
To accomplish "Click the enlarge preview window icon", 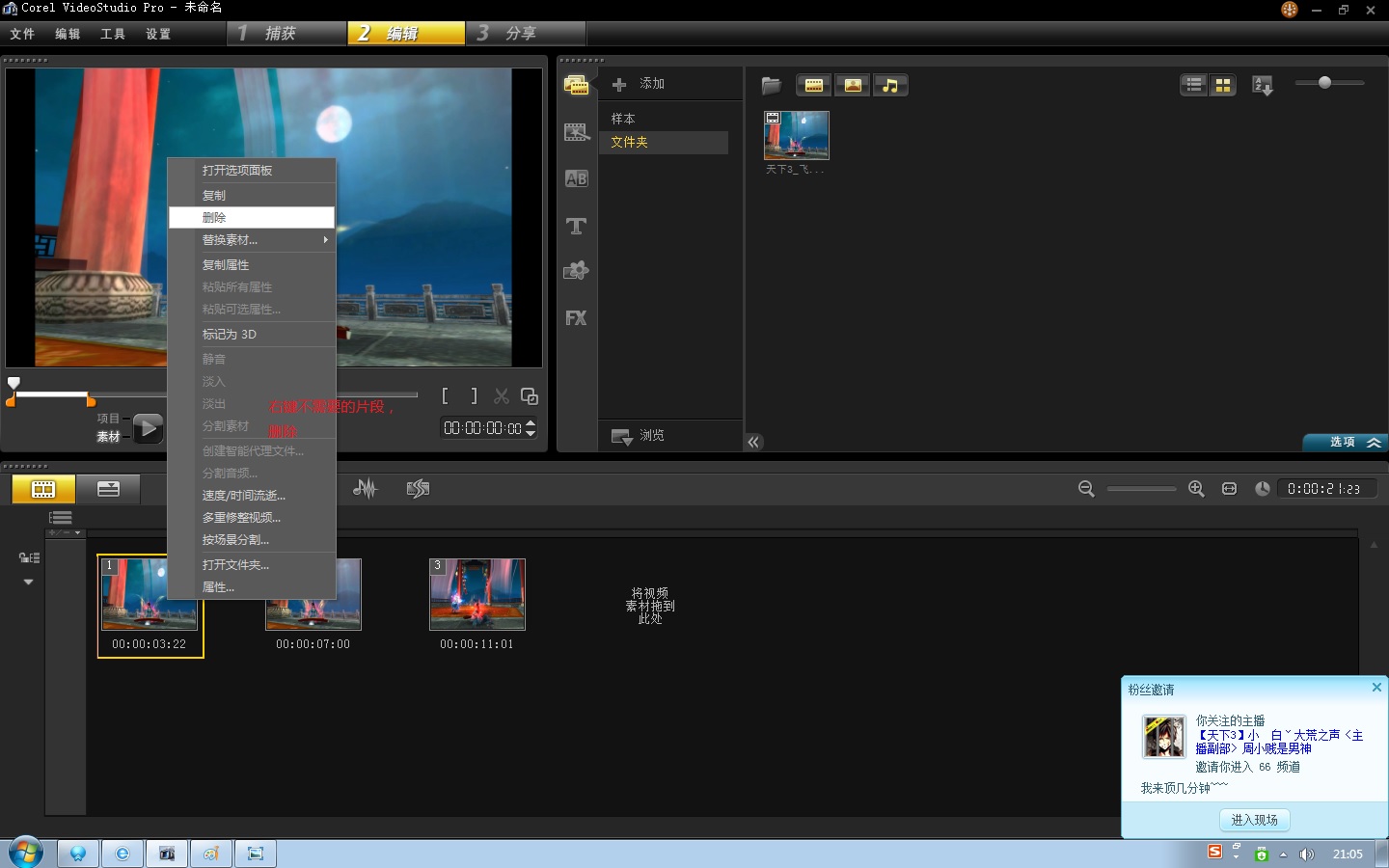I will click(530, 395).
